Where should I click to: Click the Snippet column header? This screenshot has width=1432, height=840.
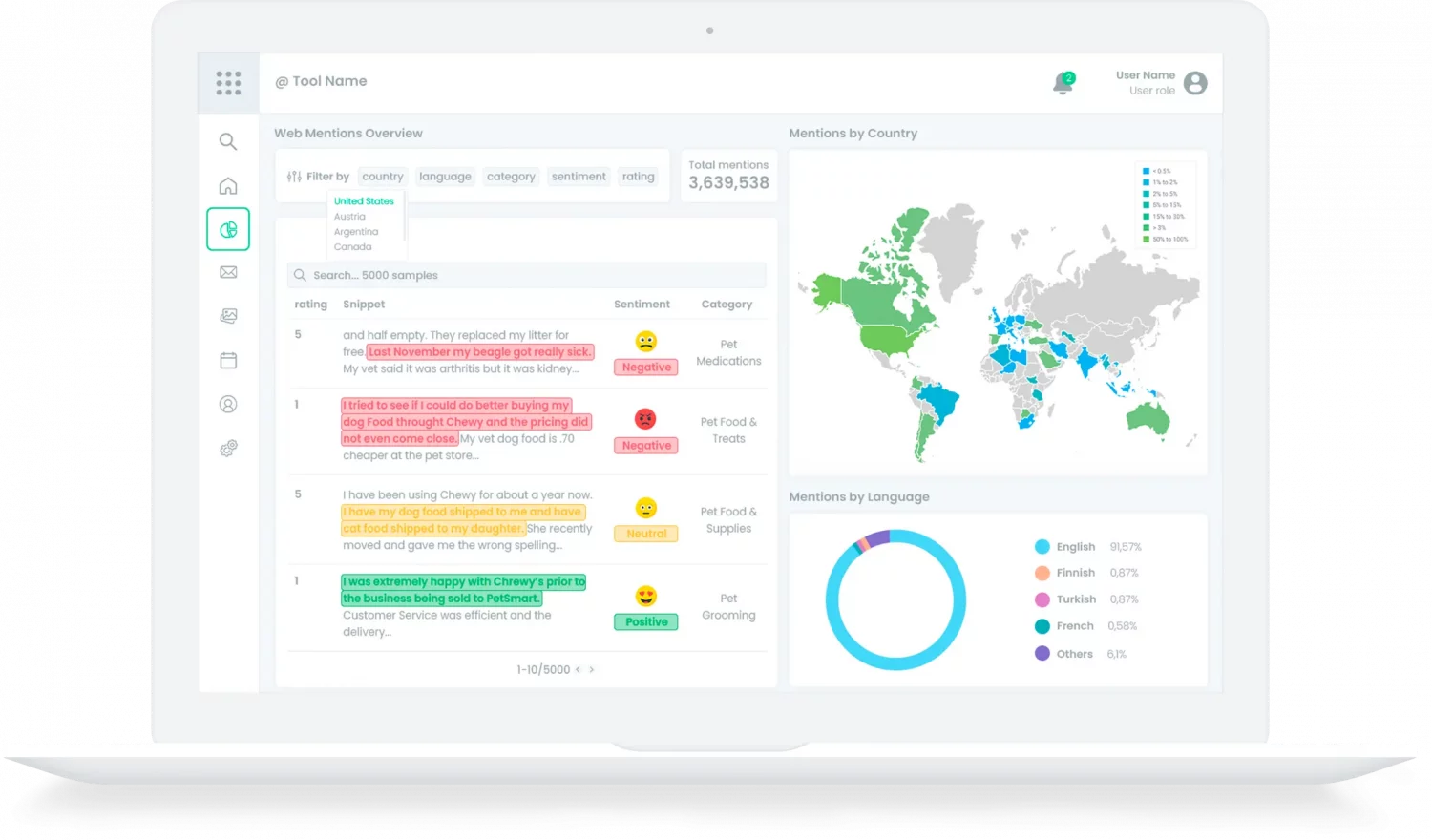click(364, 304)
